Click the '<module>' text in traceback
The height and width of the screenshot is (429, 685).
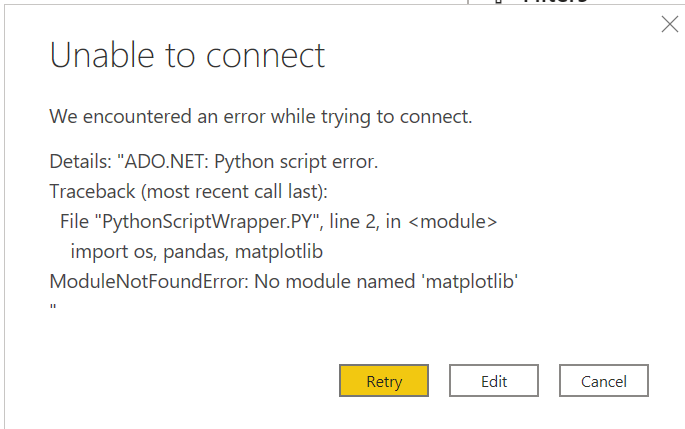(x=453, y=221)
